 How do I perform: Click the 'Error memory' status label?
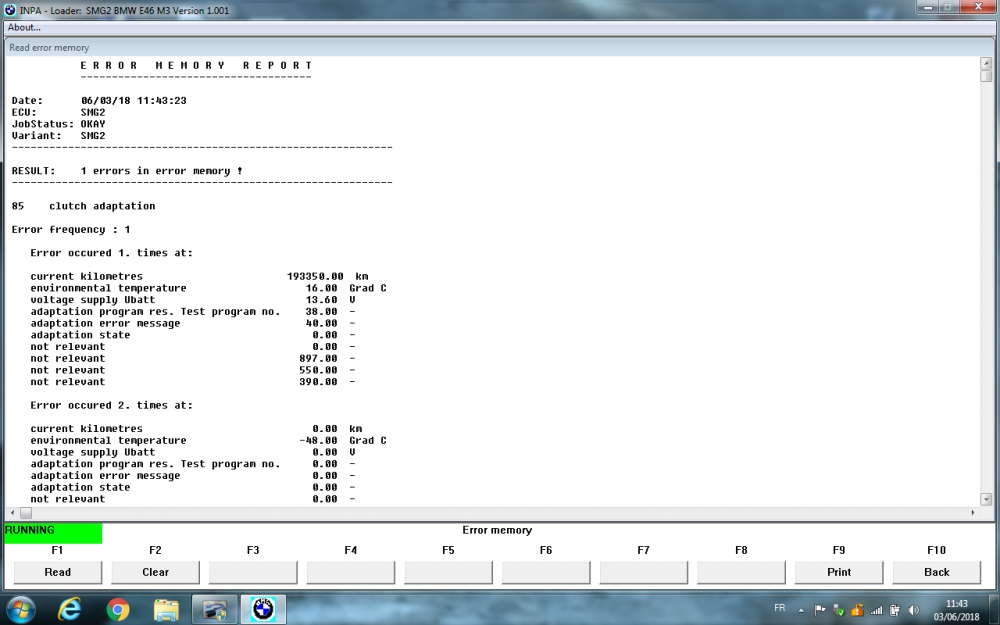pos(497,530)
